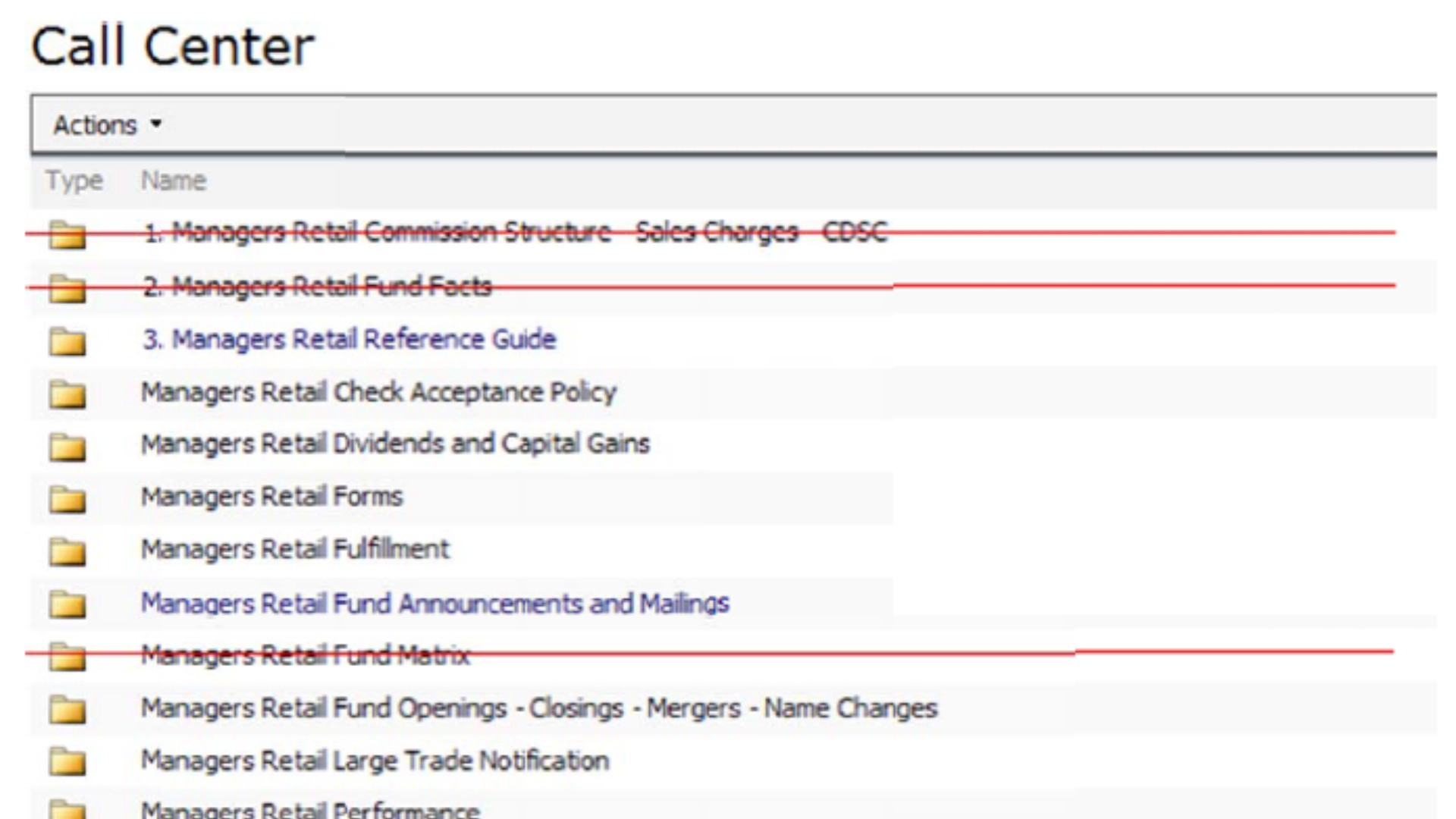Click folder icon for Fund Announcements and Mailings
Viewport: 1456px width, 819px height.
(x=67, y=604)
